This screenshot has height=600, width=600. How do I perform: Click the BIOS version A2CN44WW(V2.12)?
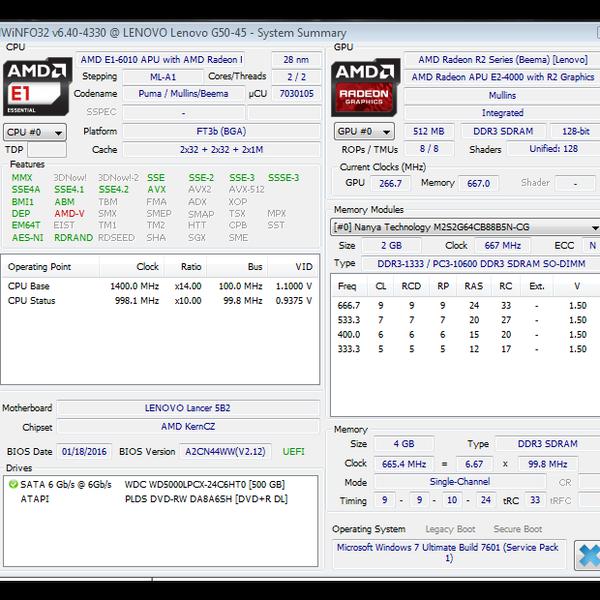tap(225, 452)
